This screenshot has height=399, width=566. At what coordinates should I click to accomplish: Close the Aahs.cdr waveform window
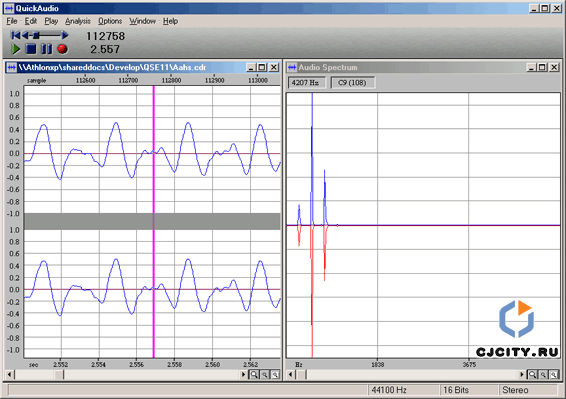click(274, 68)
